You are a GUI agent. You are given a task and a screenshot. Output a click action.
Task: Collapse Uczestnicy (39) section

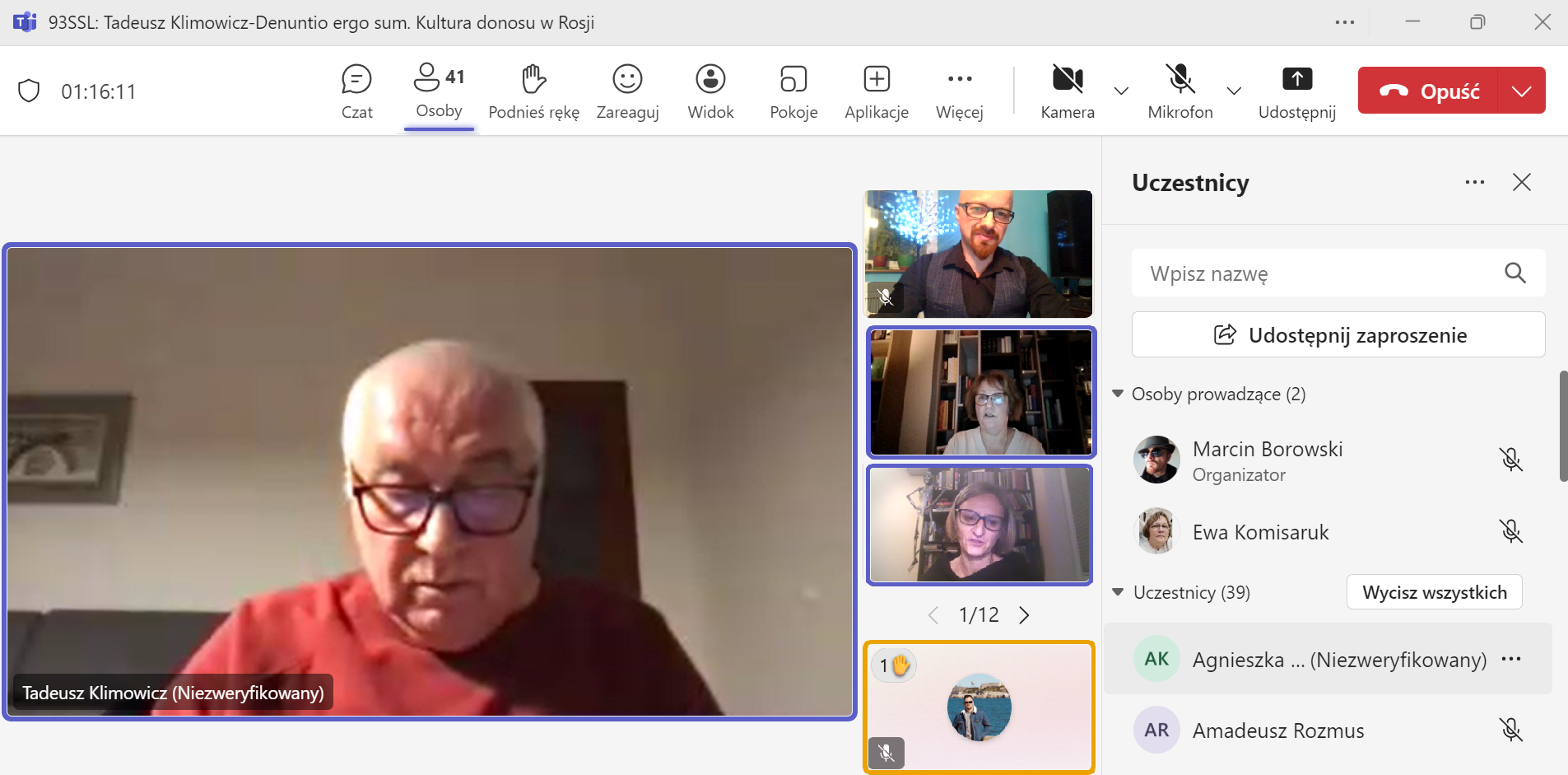(1118, 592)
